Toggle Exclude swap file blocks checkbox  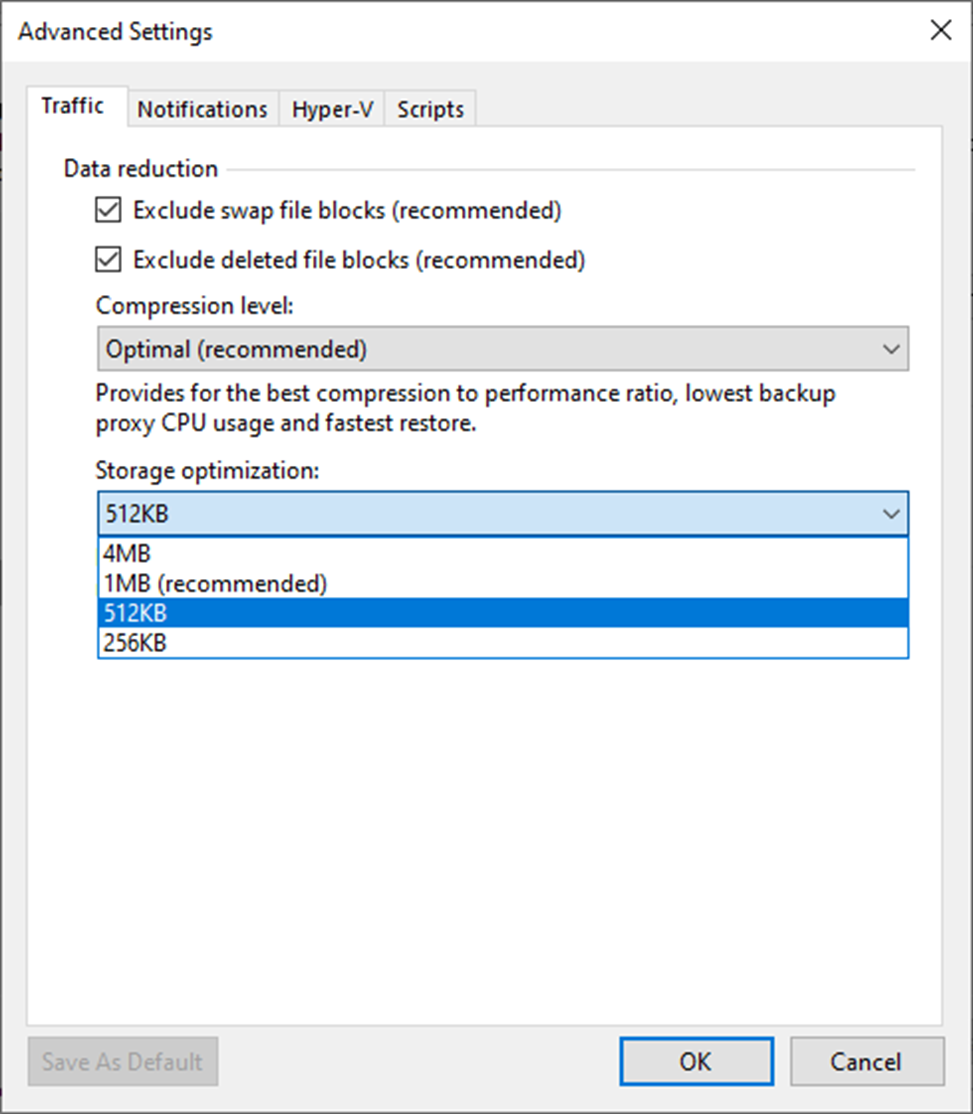click(107, 211)
